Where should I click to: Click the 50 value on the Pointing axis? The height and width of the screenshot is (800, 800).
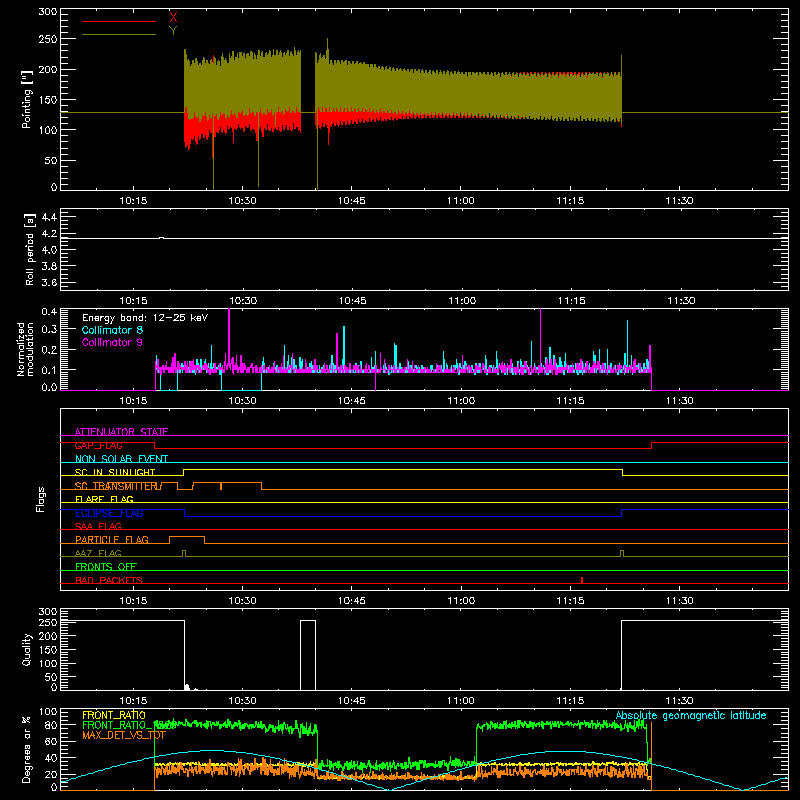pos(50,160)
